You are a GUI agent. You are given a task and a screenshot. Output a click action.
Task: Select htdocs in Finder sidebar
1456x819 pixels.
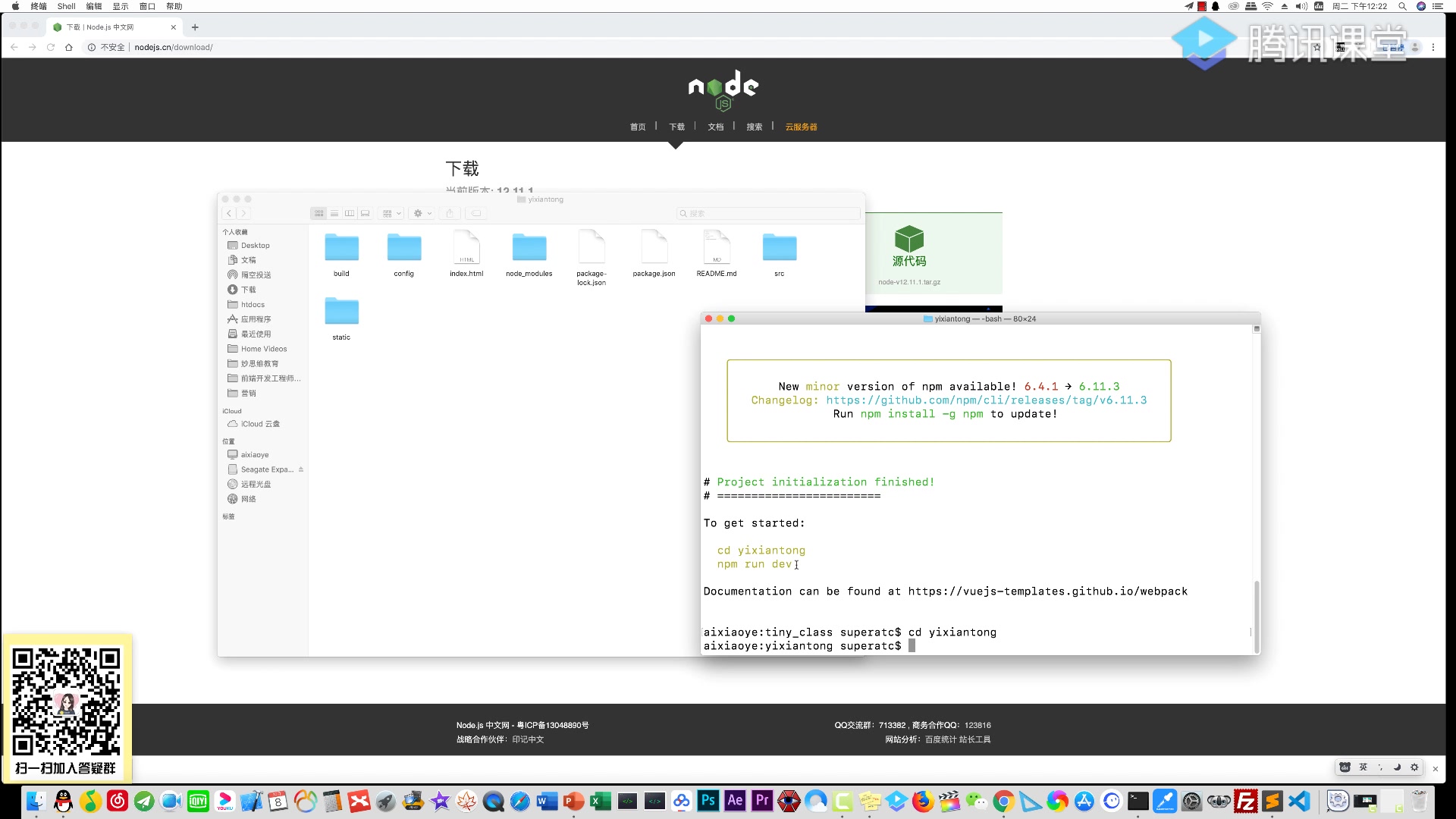(x=253, y=305)
